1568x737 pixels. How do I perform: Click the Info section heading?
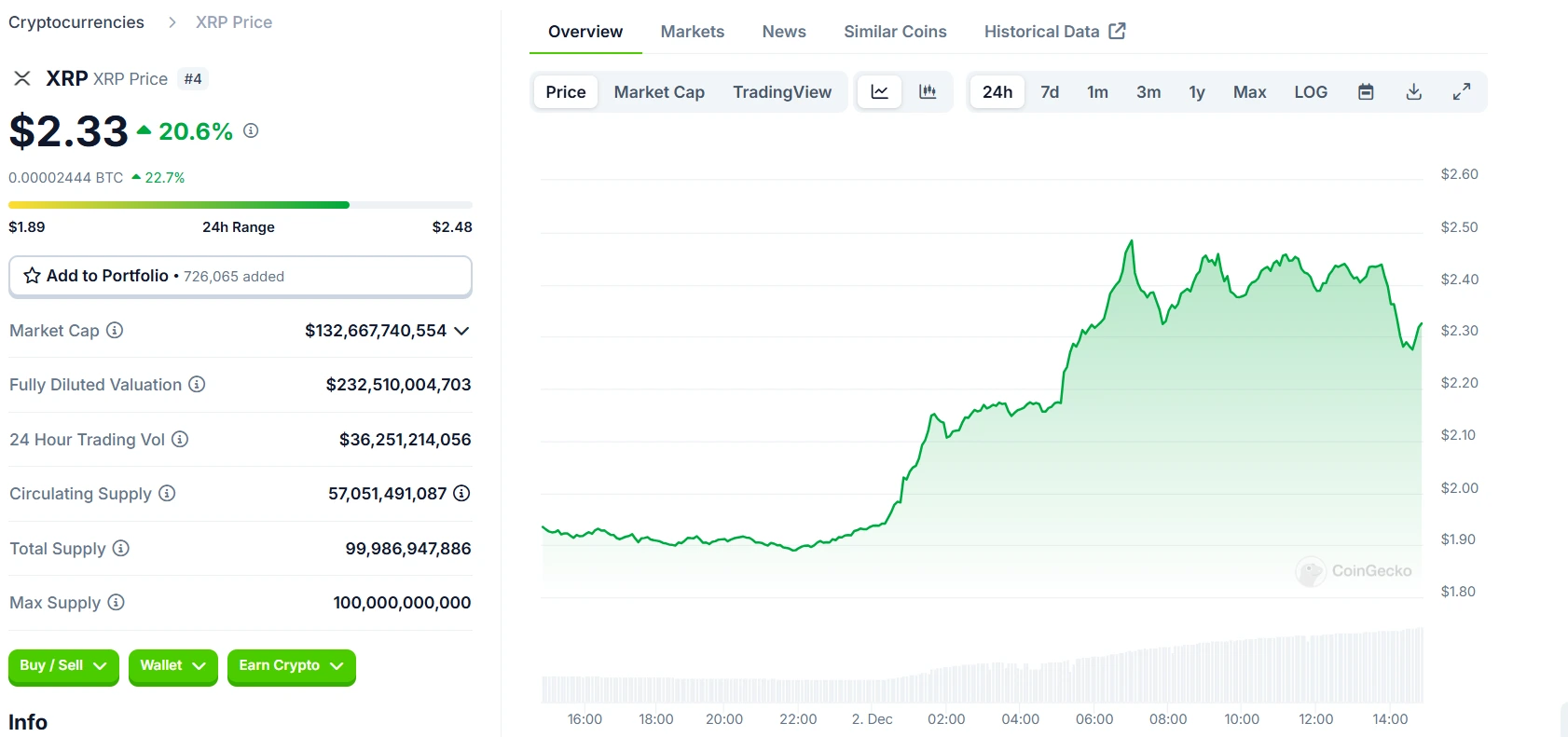pyautogui.click(x=28, y=722)
